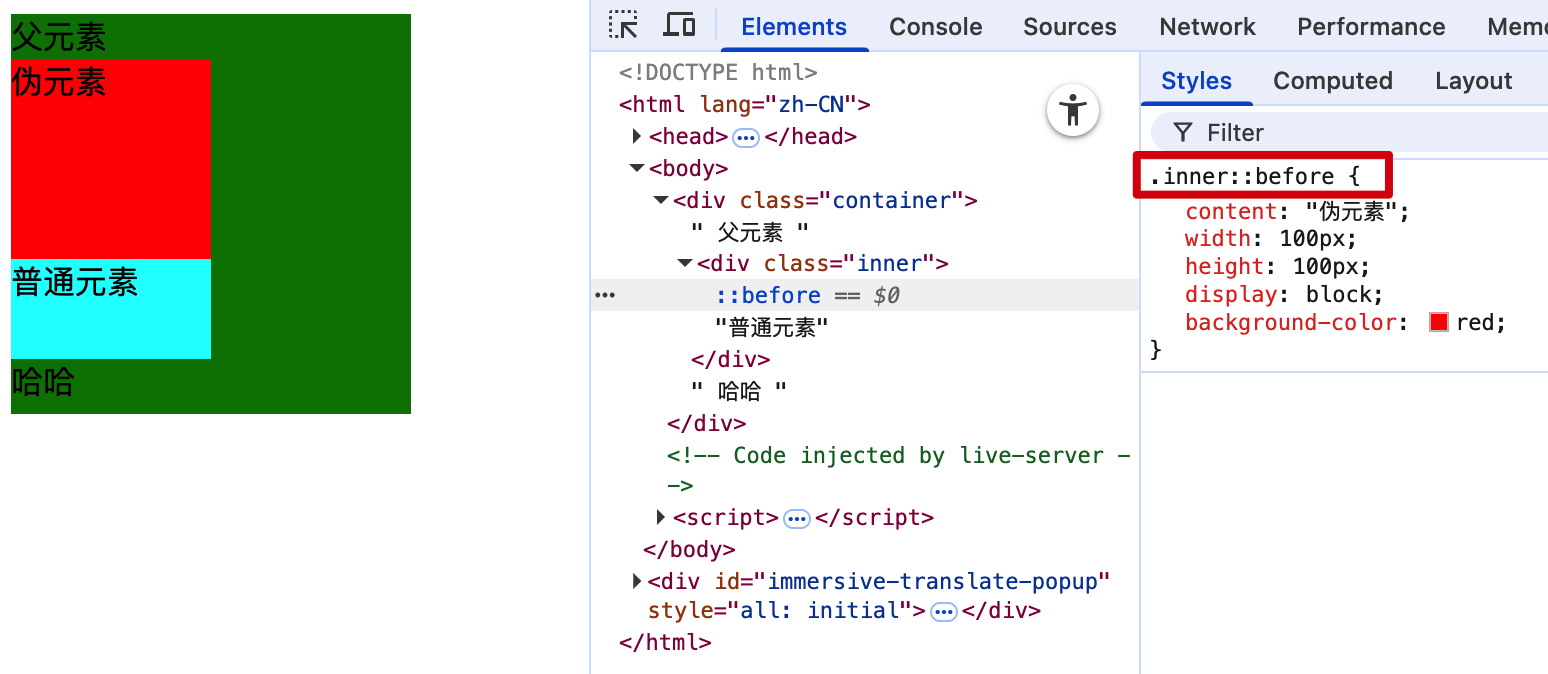The width and height of the screenshot is (1548, 674).
Task: Open the Network panel tab
Action: 1207,27
